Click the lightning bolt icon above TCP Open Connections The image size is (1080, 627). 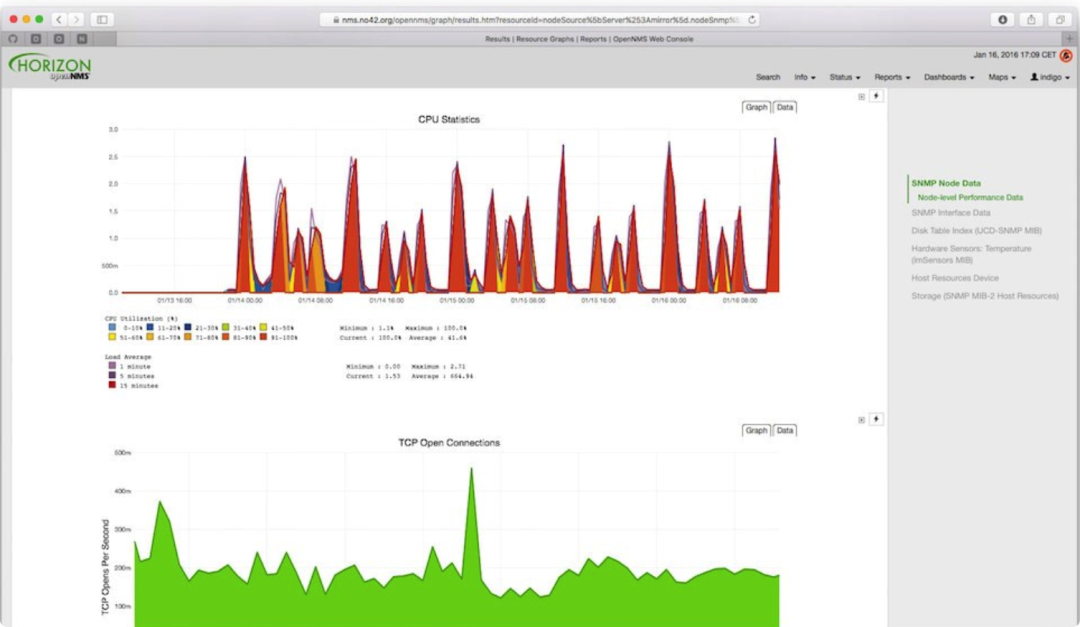click(876, 419)
